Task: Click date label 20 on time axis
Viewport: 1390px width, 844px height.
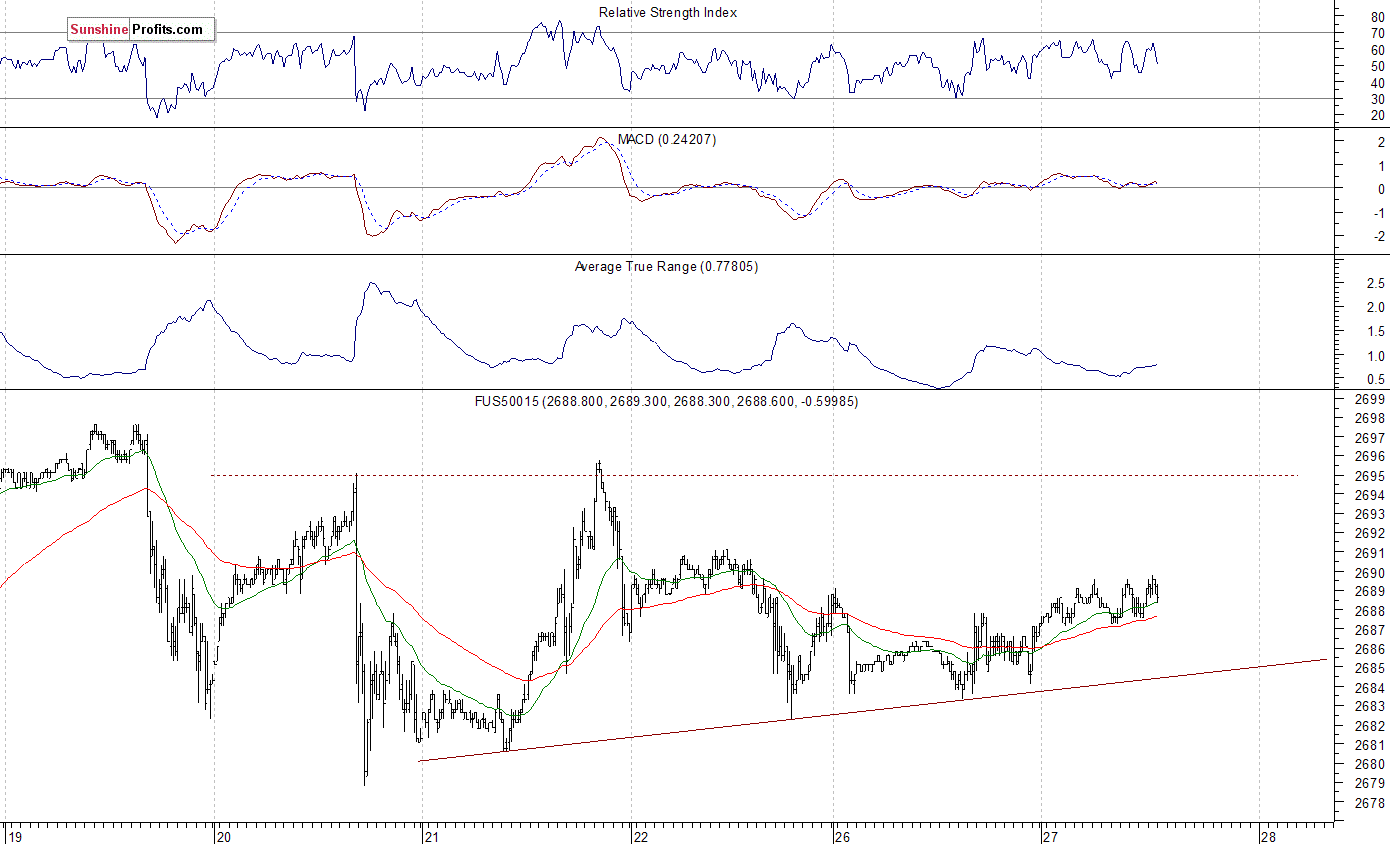Action: click(224, 836)
